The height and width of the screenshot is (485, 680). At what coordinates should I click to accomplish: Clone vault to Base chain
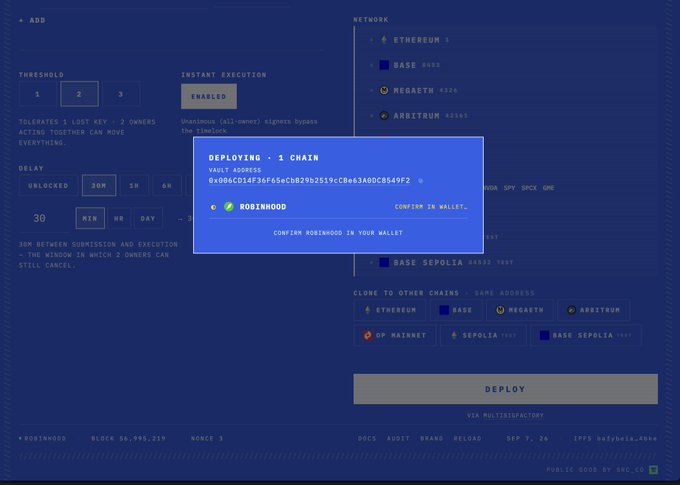point(456,310)
